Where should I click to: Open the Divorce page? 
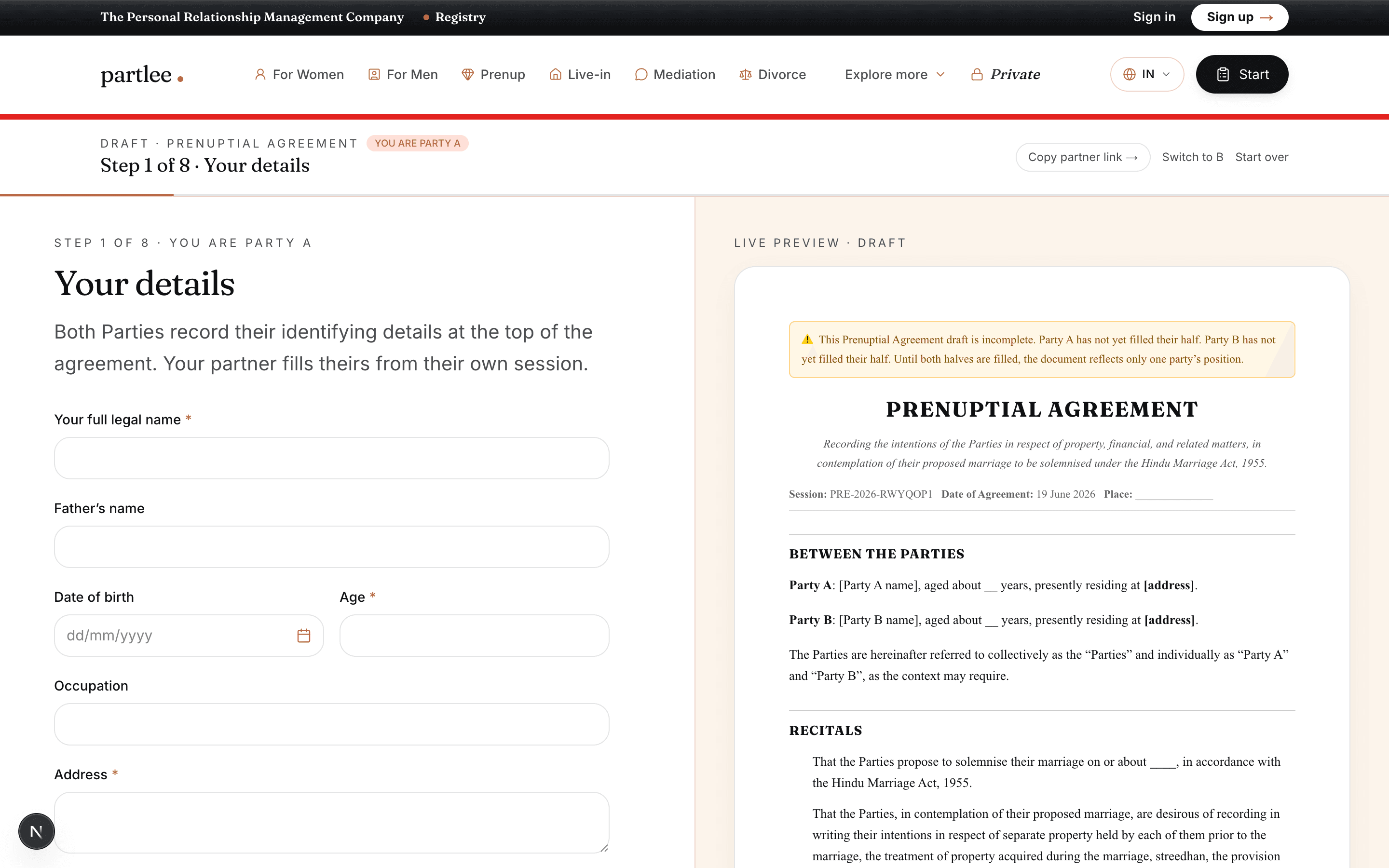tap(773, 75)
